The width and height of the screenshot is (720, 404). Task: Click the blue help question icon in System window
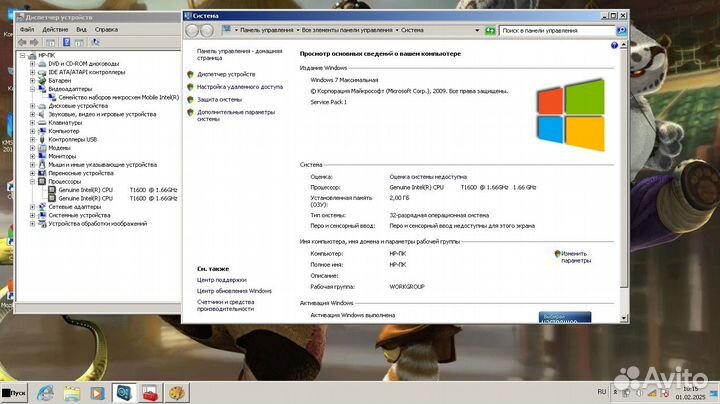614,45
